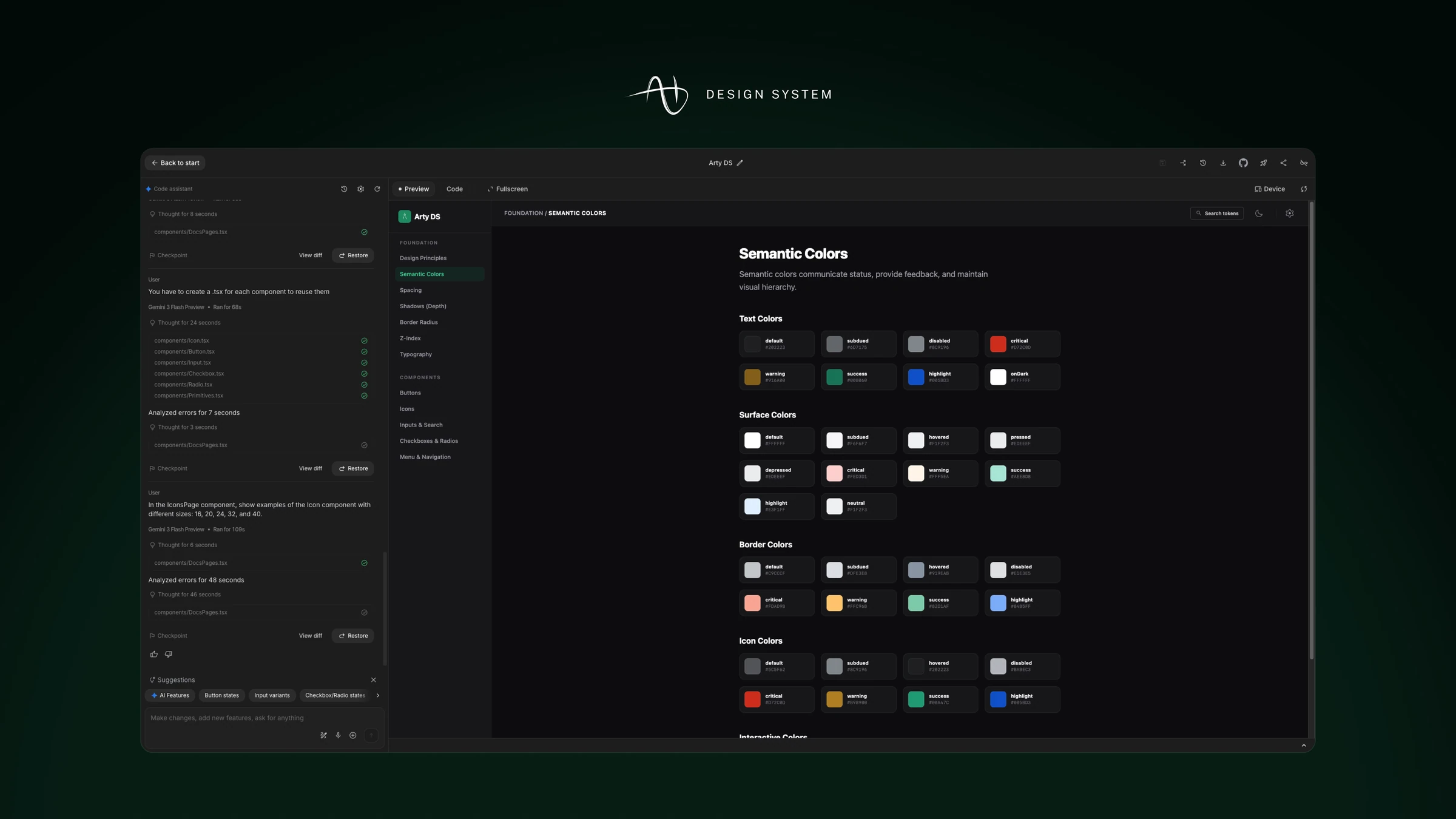The width and height of the screenshot is (1456, 819).
Task: Click the add attachment plus icon
Action: coord(352,735)
